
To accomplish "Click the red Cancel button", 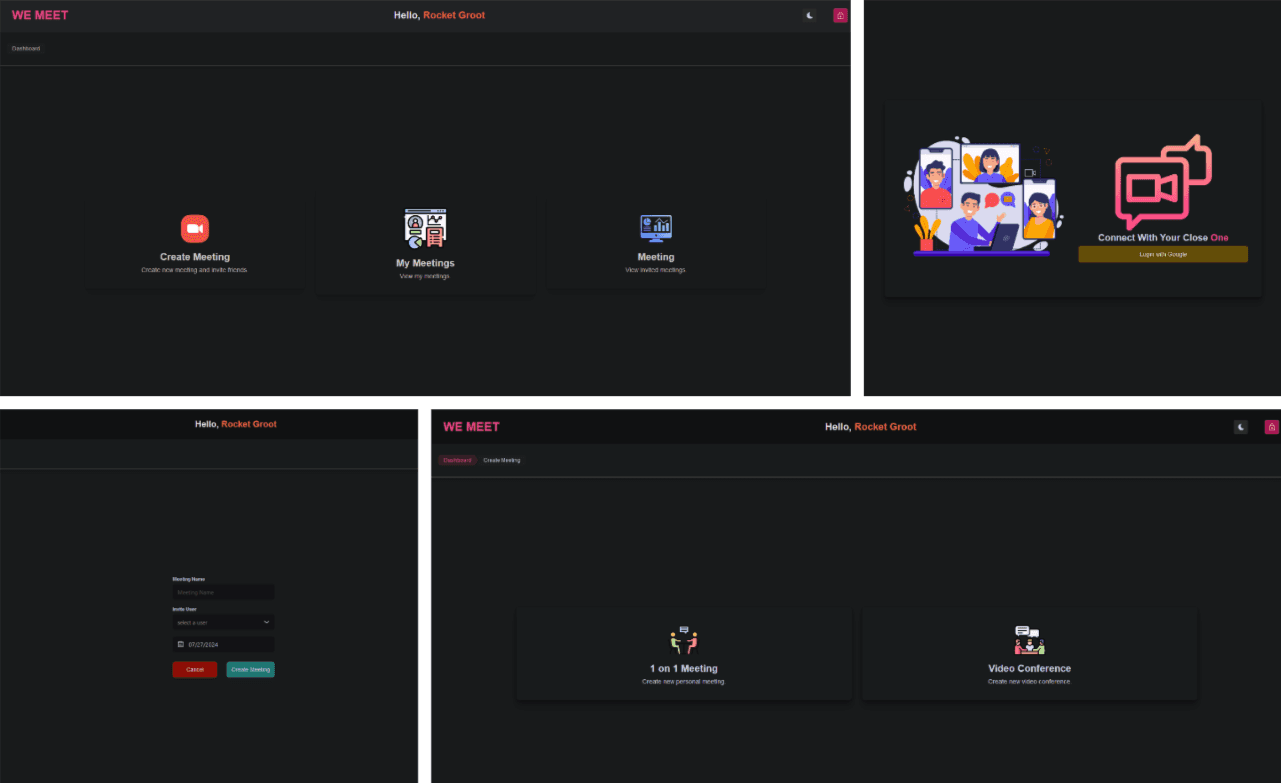I will [x=195, y=669].
